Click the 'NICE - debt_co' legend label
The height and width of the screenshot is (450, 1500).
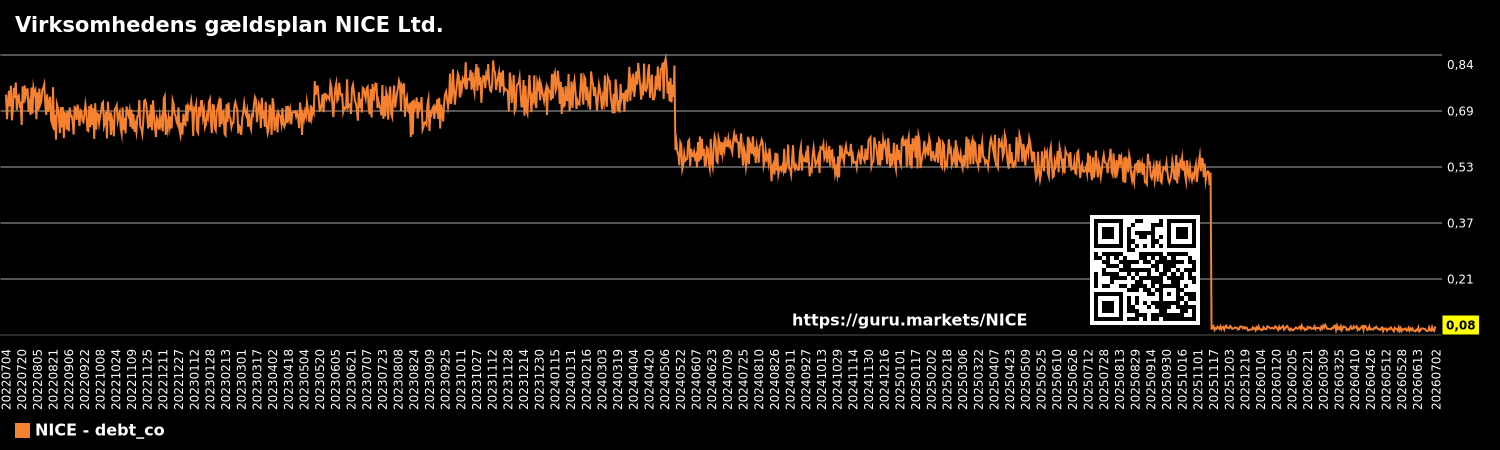pos(100,431)
